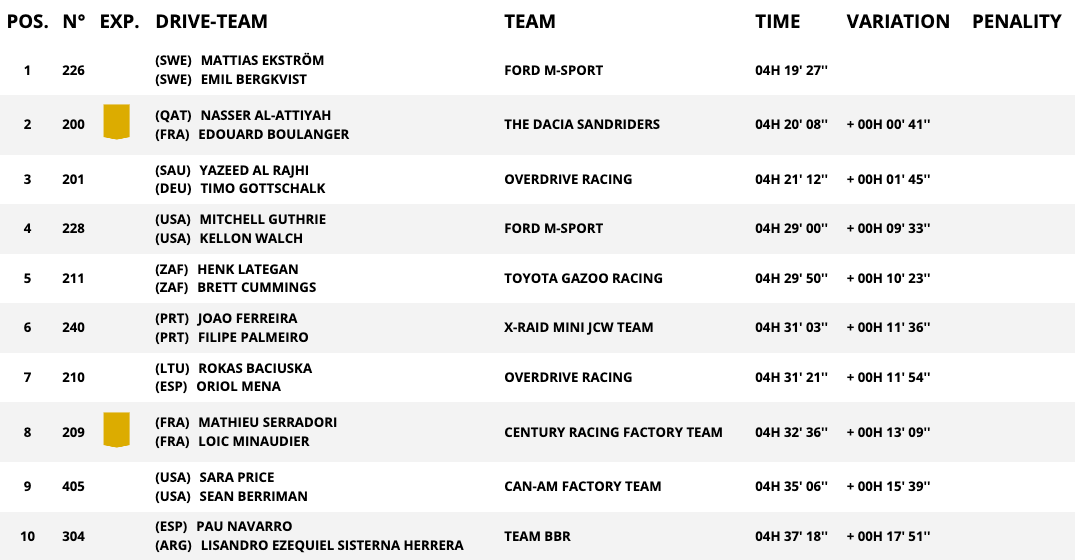Click Century Racing Factory Team name

click(x=613, y=432)
